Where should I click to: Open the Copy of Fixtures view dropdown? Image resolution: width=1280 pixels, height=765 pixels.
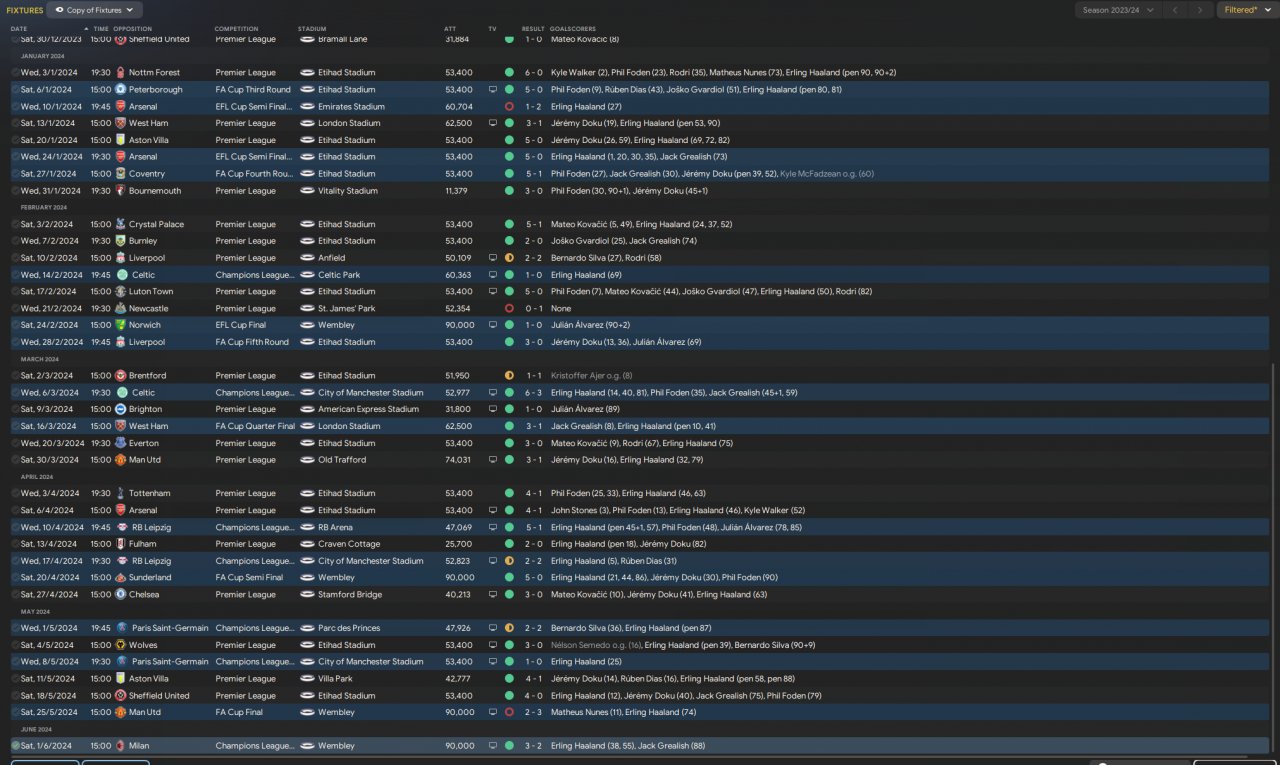(x=93, y=10)
